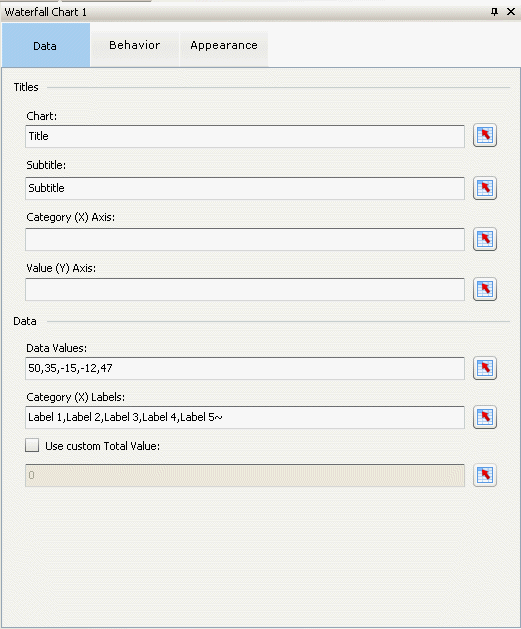
Task: Enable Use custom Total Value checkbox
Action: 32,445
